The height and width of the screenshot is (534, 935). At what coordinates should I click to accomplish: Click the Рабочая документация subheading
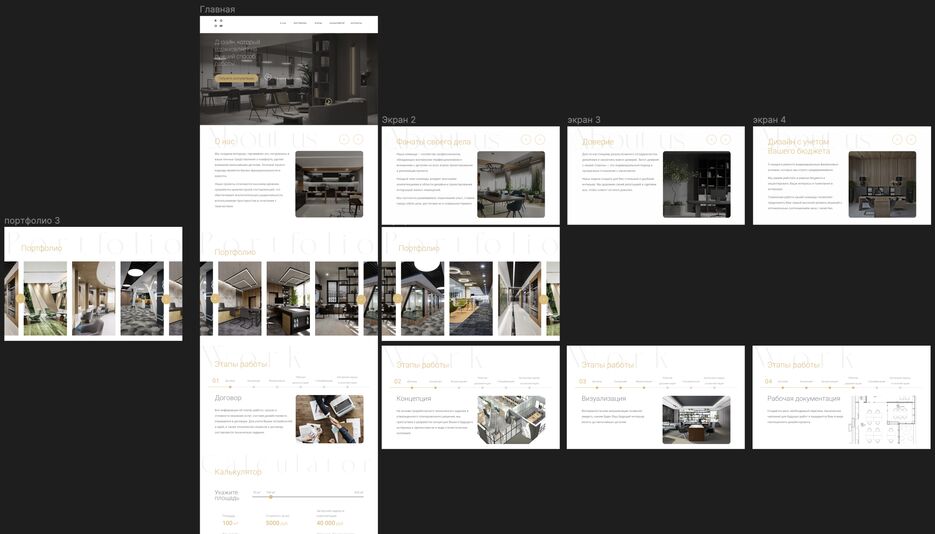click(x=803, y=398)
